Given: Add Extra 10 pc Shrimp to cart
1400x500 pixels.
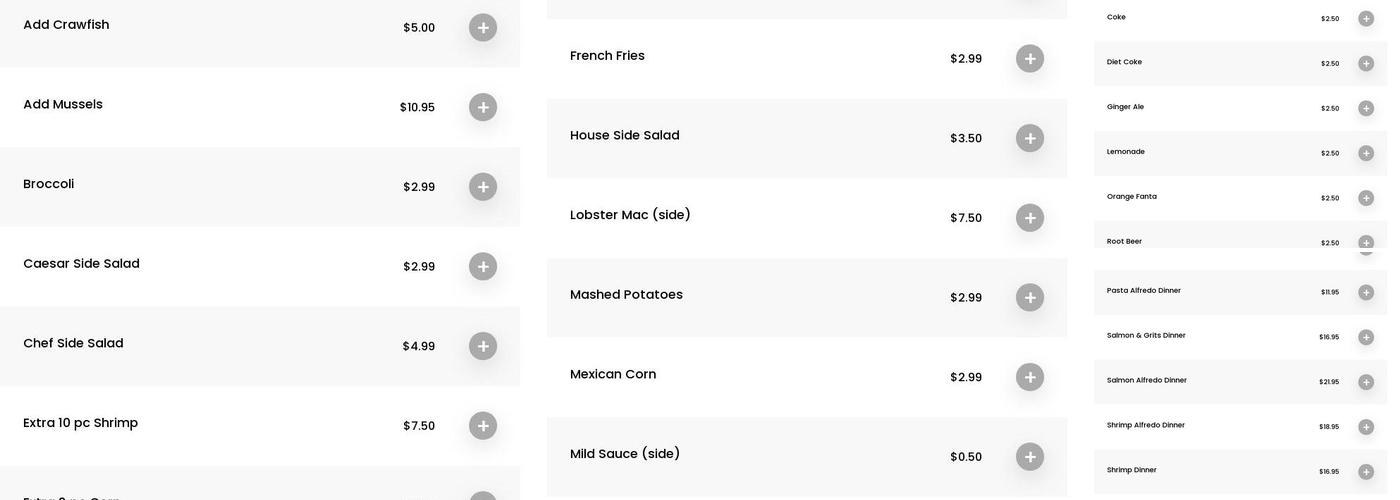Looking at the screenshot, I should pyautogui.click(x=483, y=426).
